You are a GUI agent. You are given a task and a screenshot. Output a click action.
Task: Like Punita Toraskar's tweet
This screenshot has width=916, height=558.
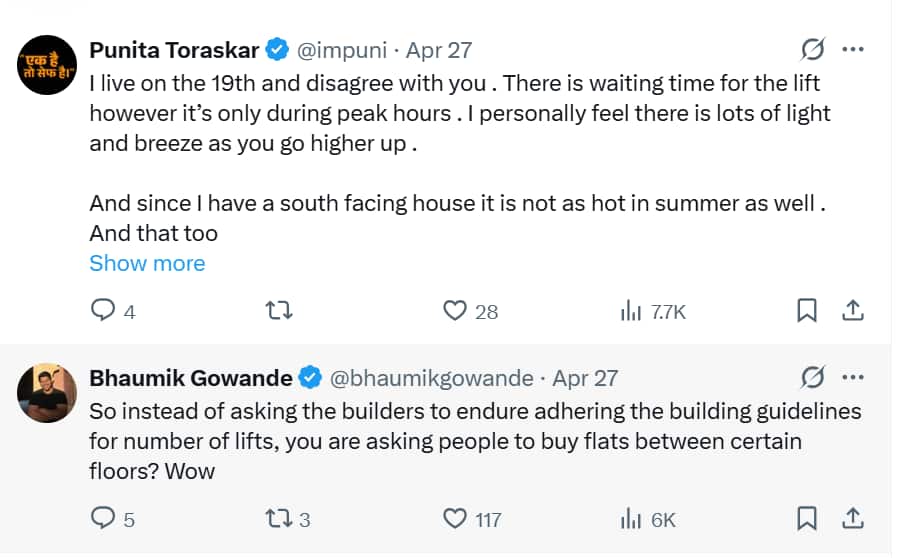(x=456, y=312)
